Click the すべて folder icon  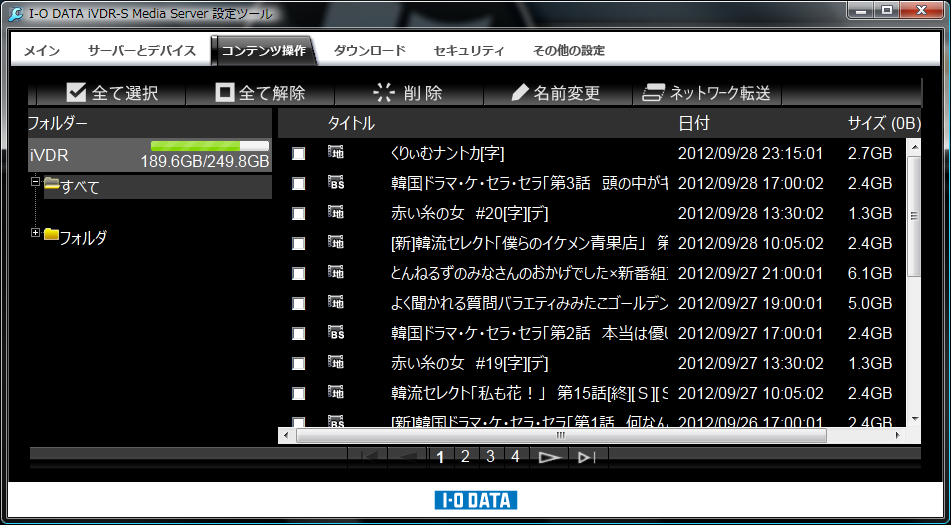(52, 183)
